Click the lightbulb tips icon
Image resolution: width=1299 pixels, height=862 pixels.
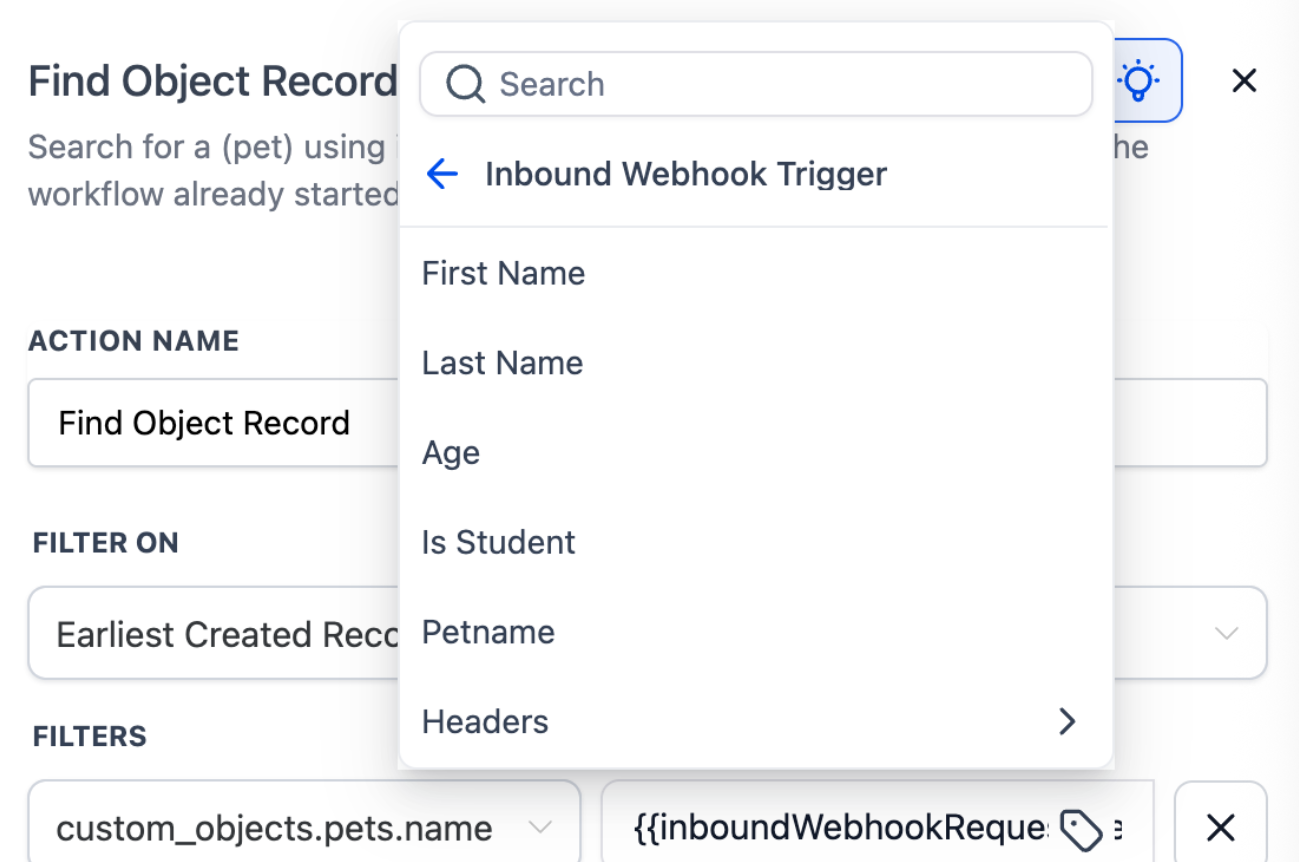point(1139,81)
